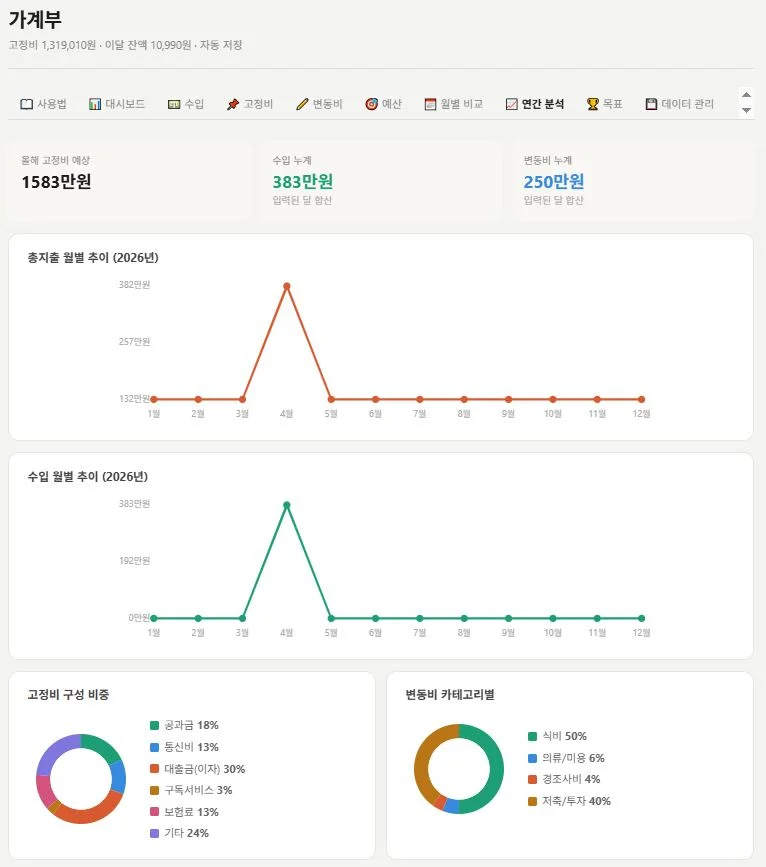Open the 수입 tab
Screen dimensions: 766x867
click(x=186, y=104)
